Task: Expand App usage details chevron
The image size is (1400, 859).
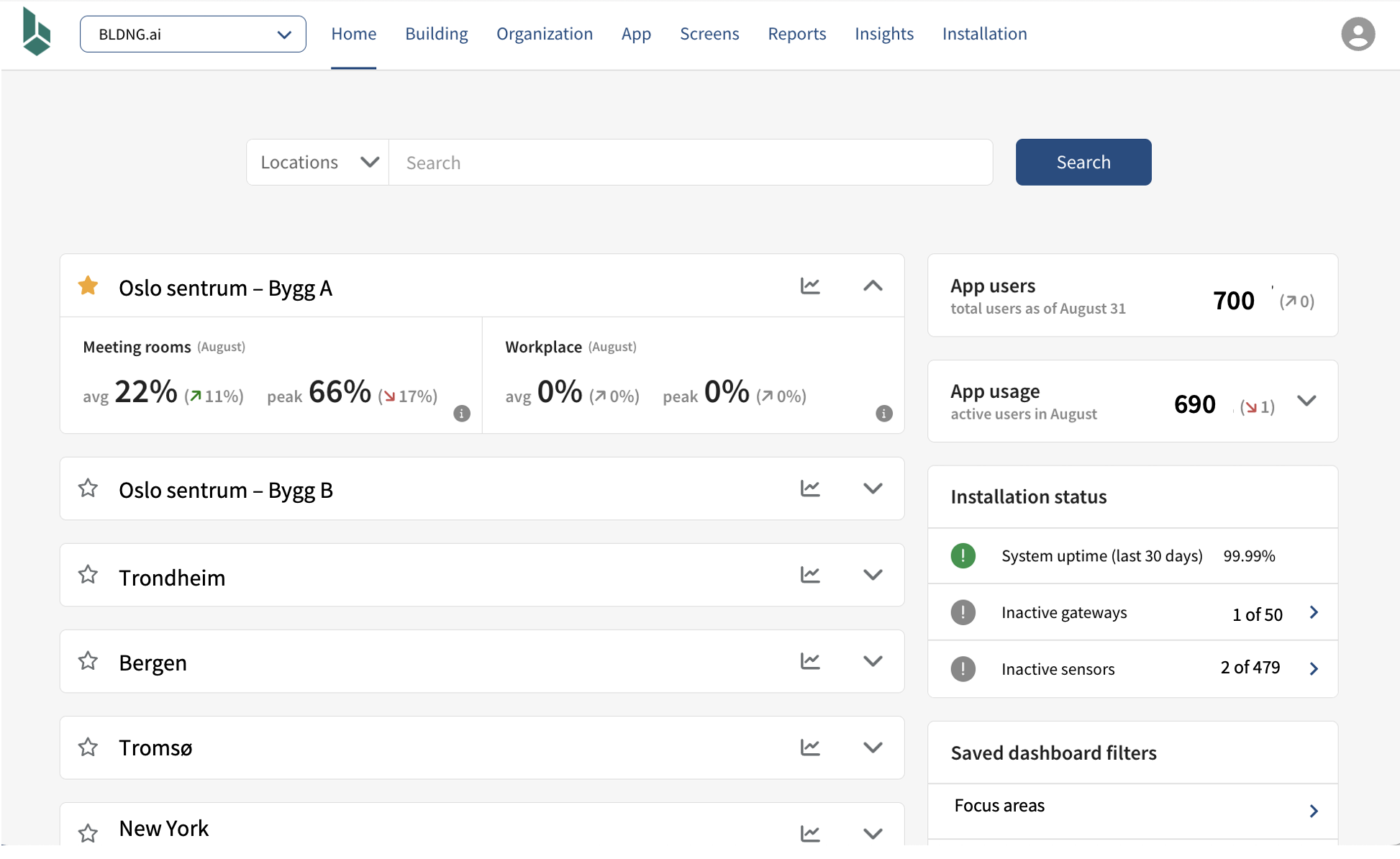Action: point(1306,401)
